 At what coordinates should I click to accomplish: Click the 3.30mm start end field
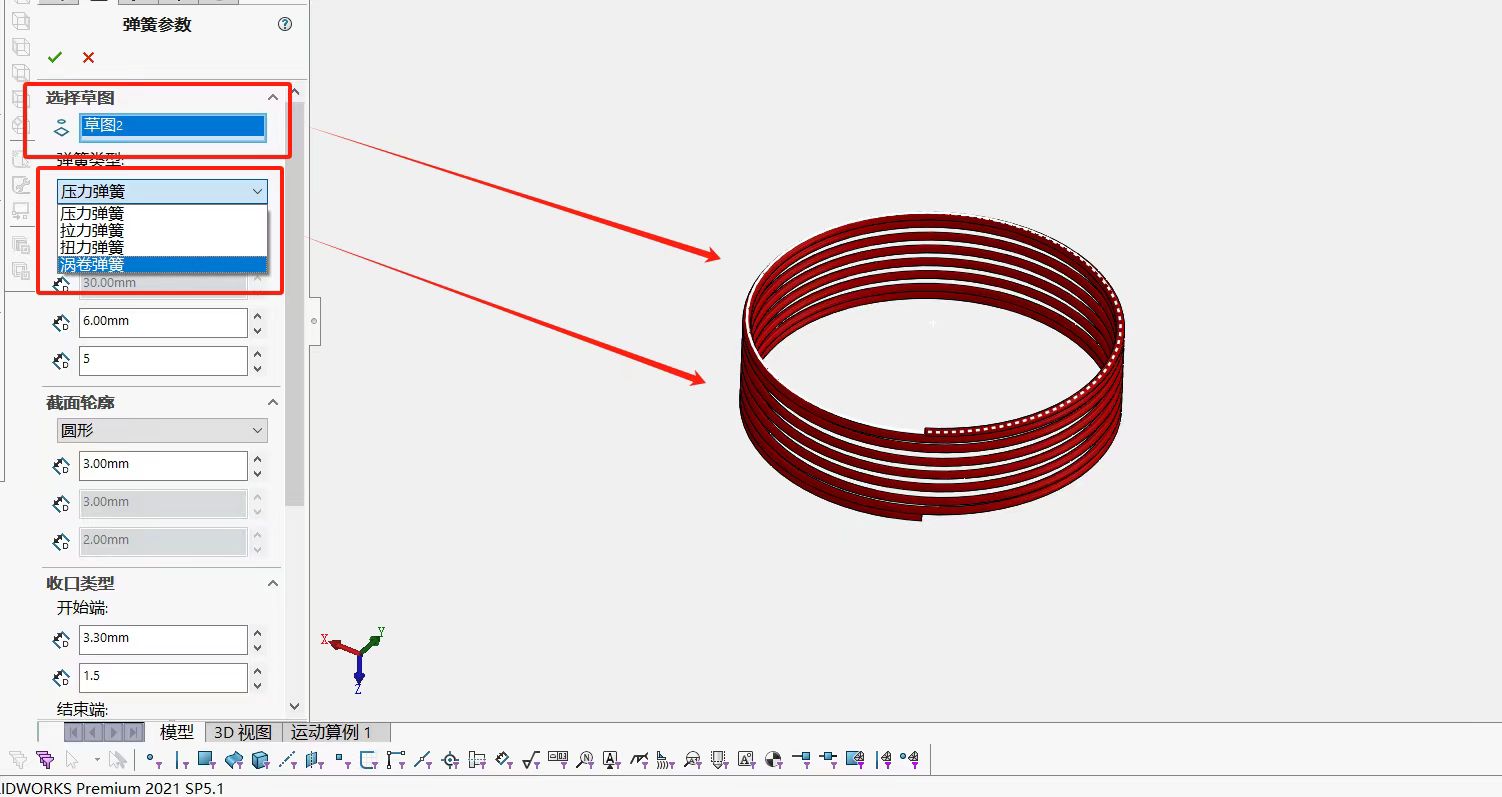click(x=163, y=640)
